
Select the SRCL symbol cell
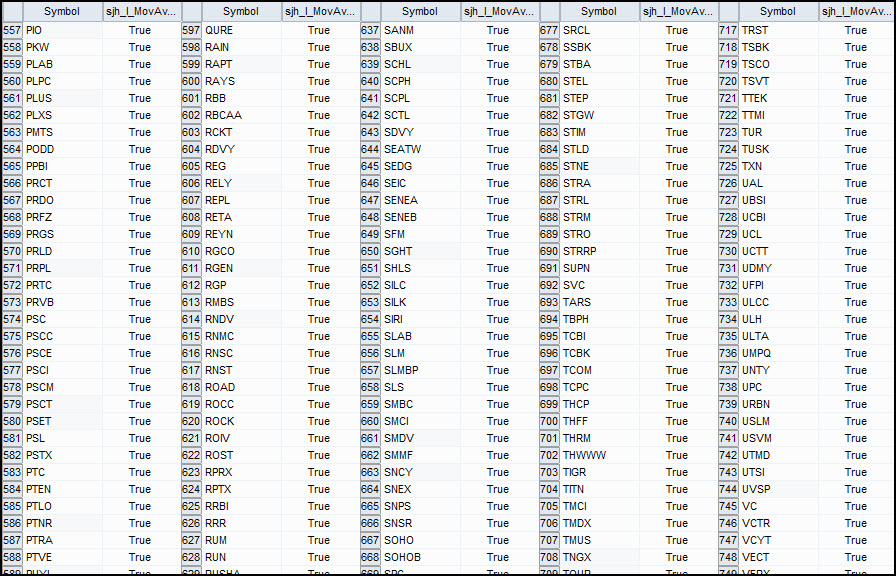coord(599,30)
